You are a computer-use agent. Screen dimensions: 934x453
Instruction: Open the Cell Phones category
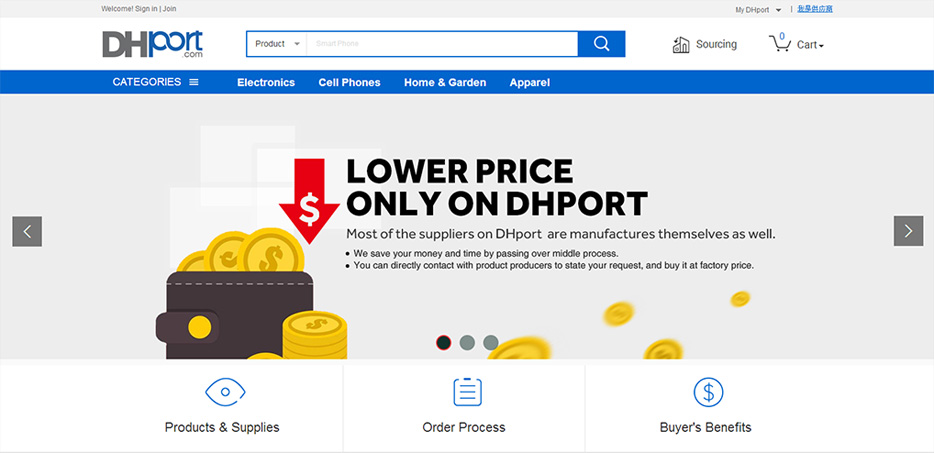[349, 83]
